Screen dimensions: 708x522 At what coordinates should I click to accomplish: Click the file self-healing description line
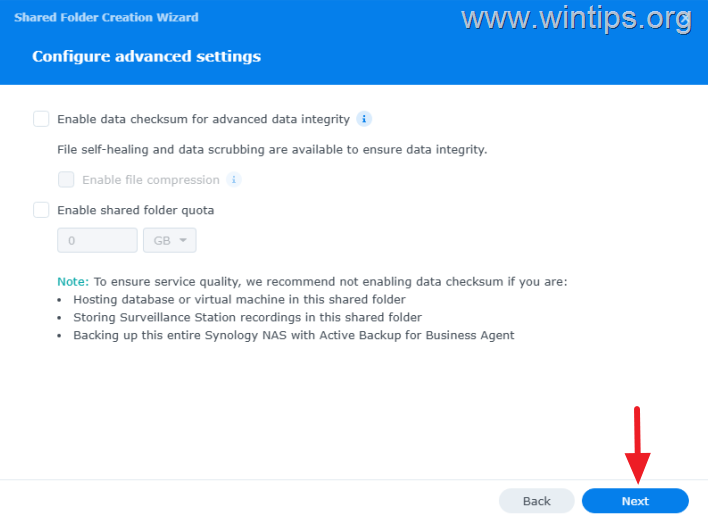272,150
